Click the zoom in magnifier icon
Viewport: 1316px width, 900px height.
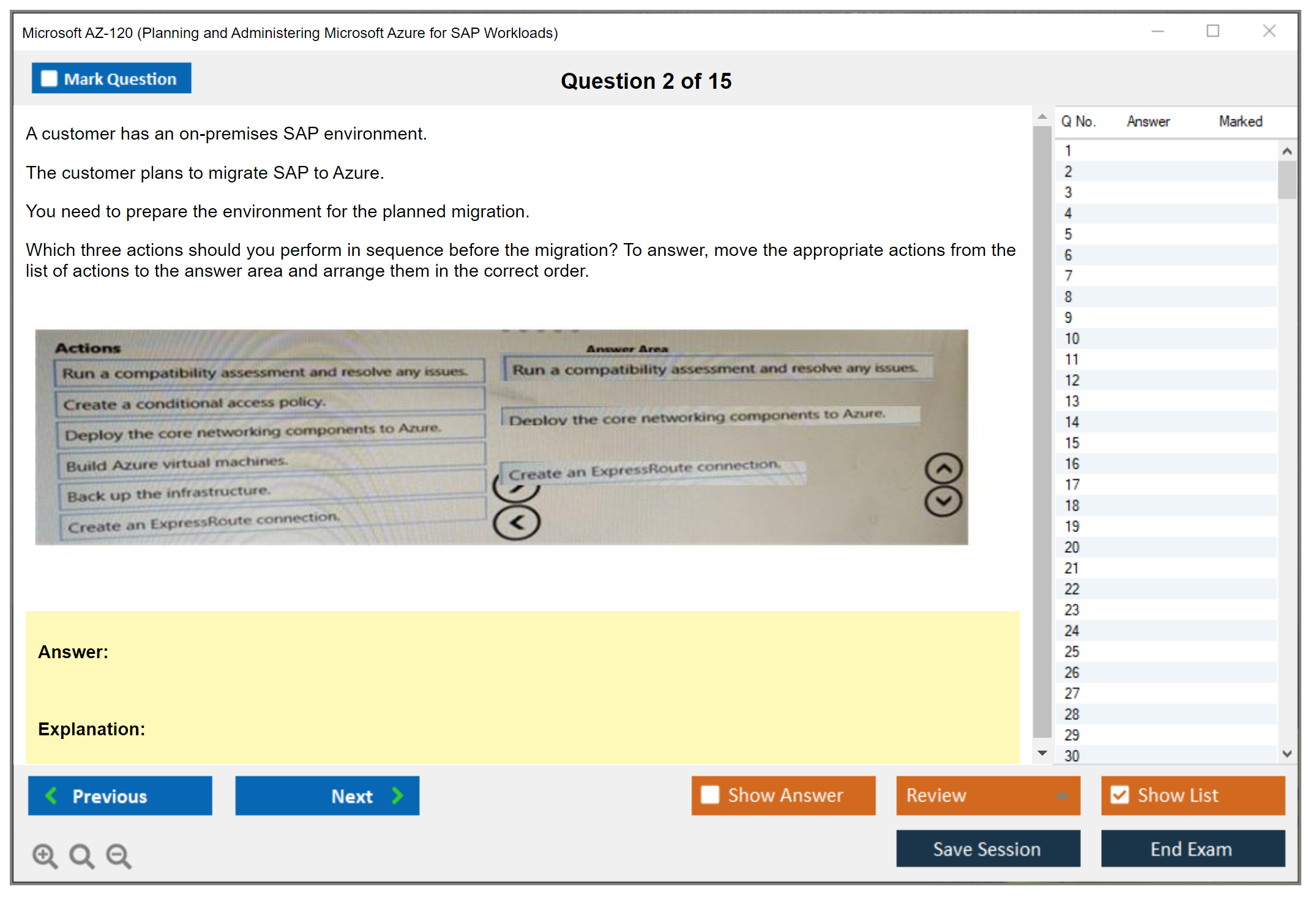click(45, 856)
